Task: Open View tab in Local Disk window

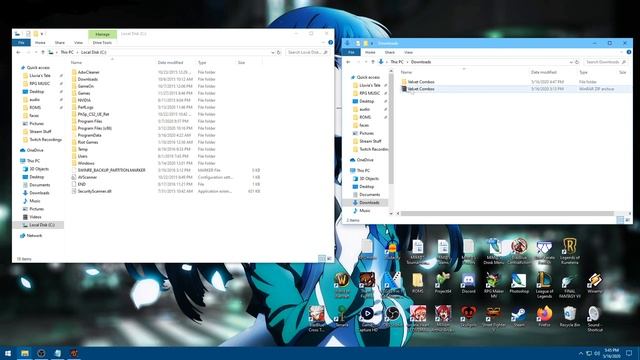Action: click(78, 42)
